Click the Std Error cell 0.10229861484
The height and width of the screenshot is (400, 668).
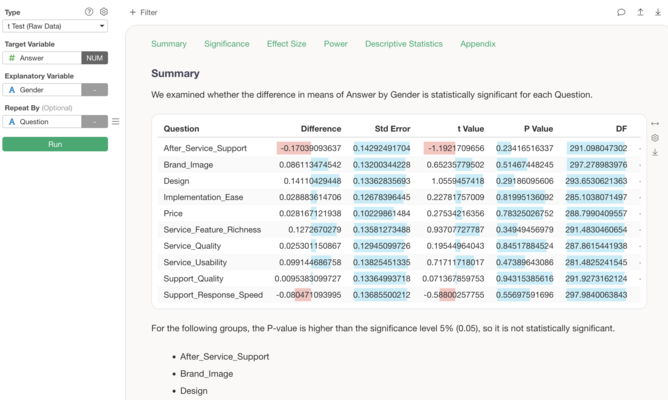[x=382, y=213]
